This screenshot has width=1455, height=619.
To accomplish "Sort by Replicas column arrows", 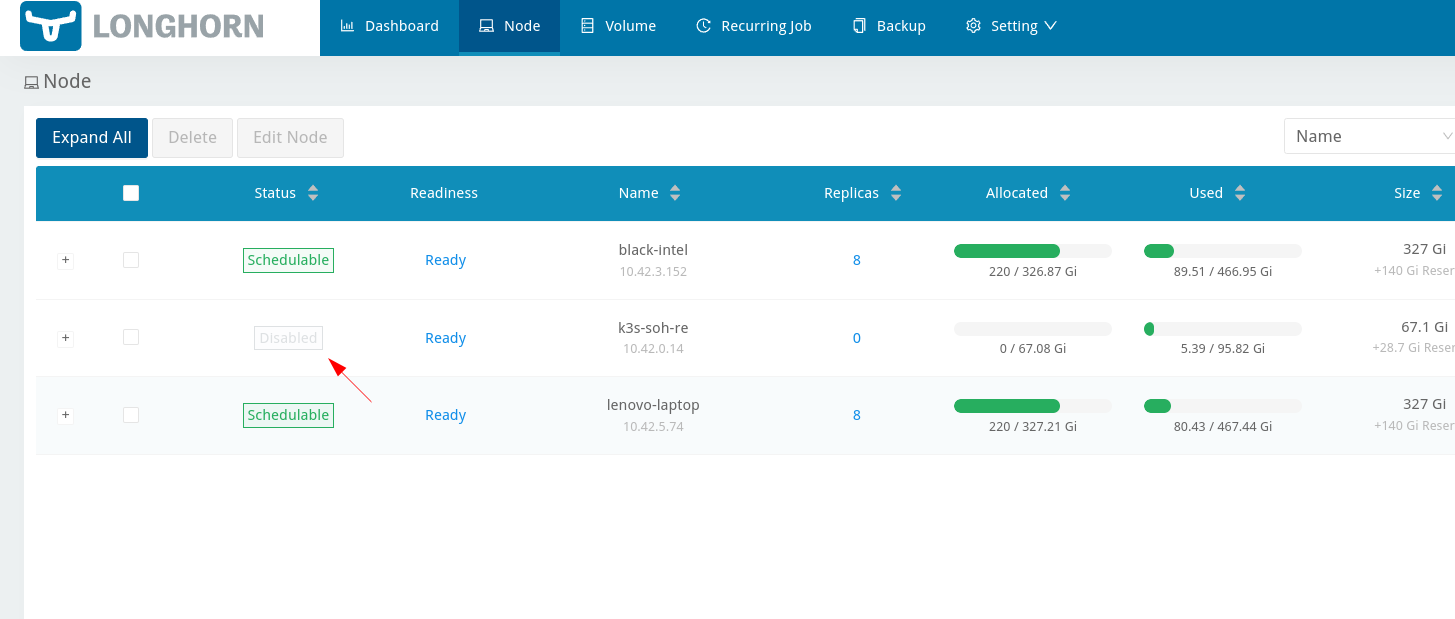I will pyautogui.click(x=896, y=193).
